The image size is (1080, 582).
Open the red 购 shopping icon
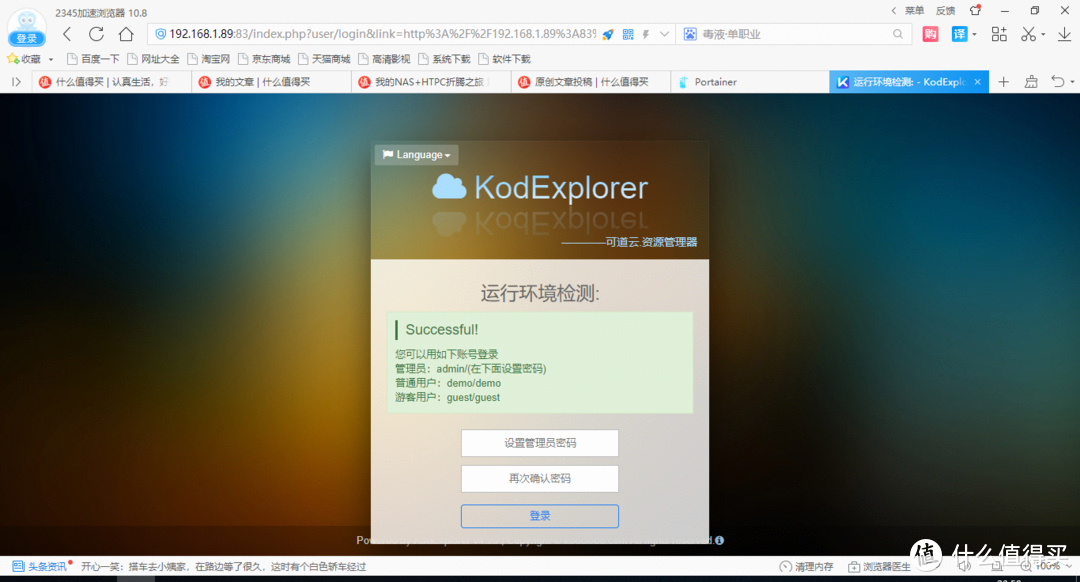coord(931,34)
